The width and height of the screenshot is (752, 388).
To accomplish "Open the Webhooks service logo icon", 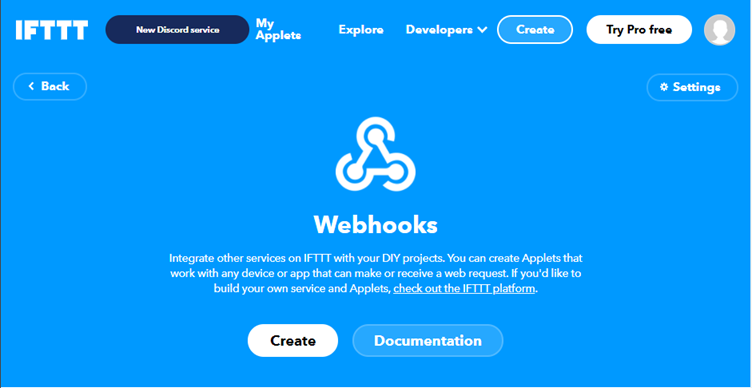I will (x=376, y=154).
